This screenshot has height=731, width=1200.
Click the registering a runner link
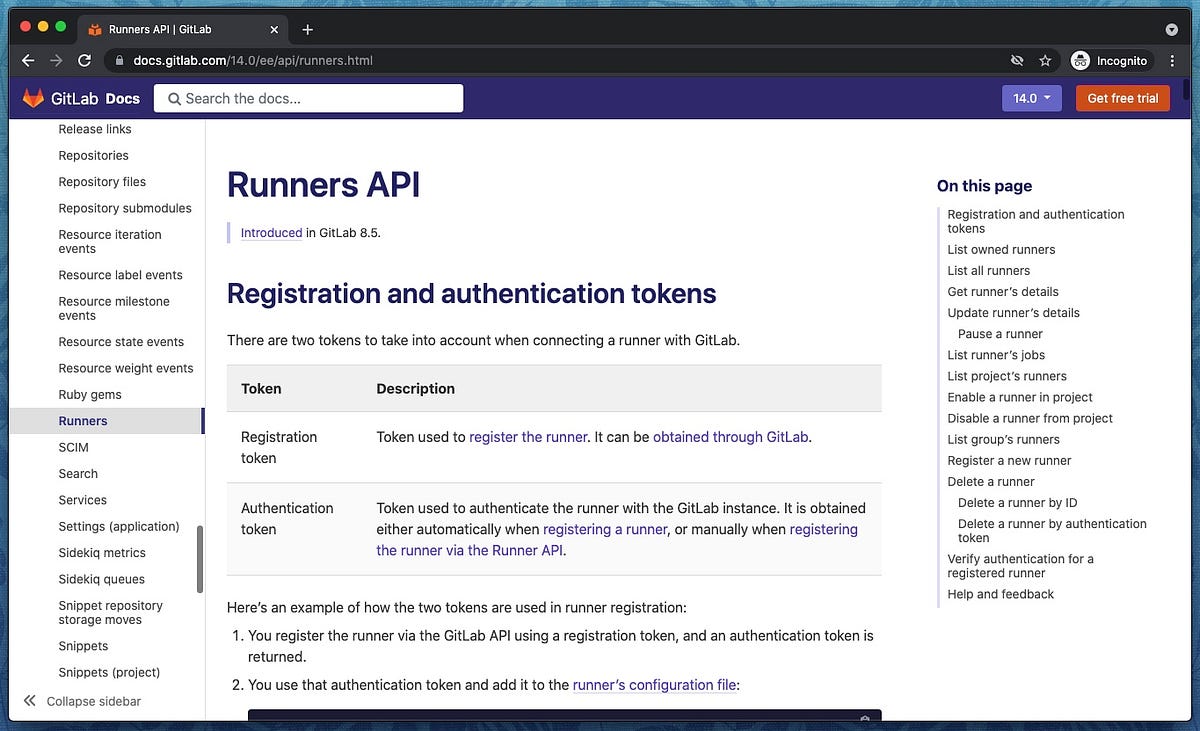(605, 529)
